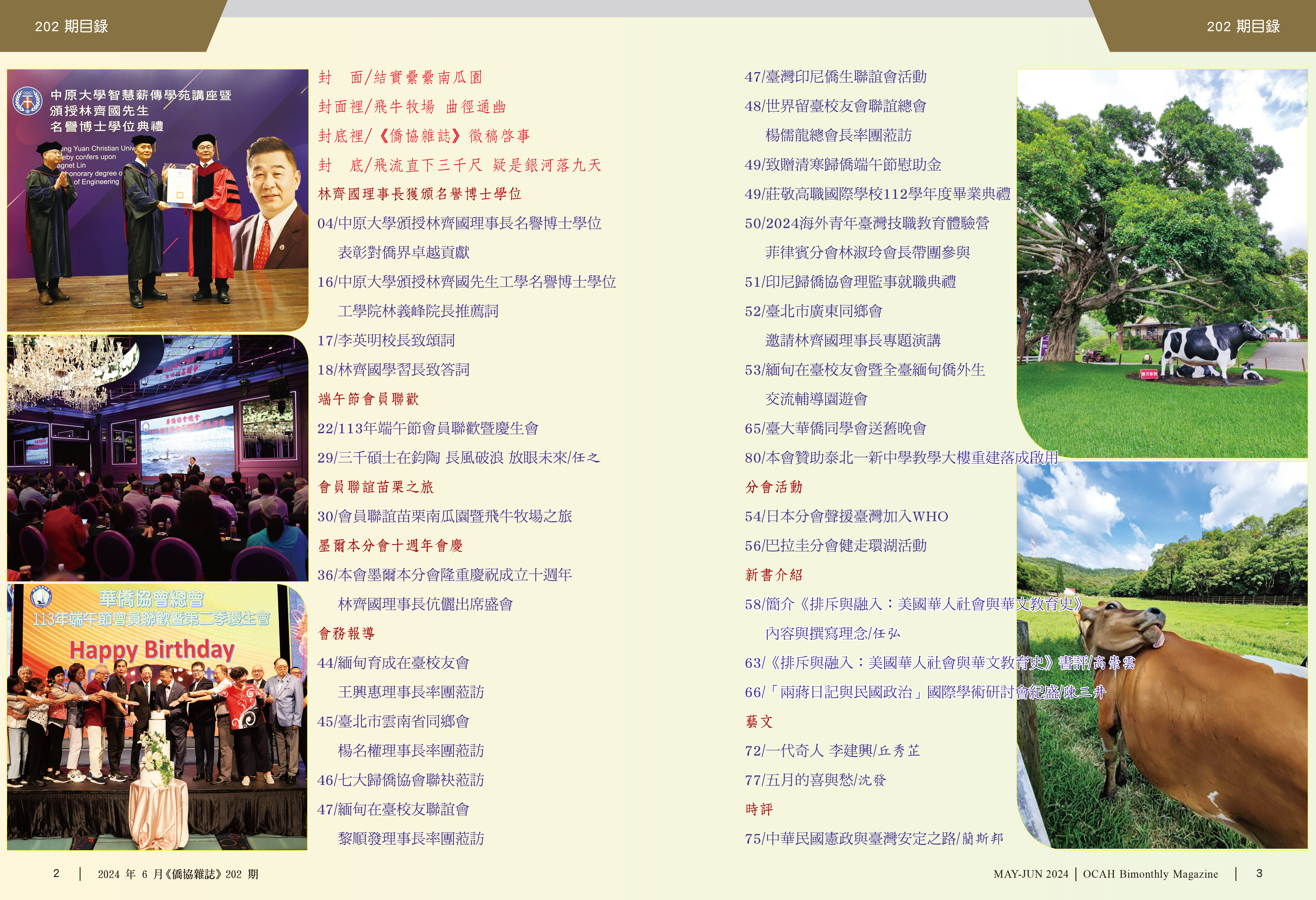Click the association logo on birthday banner
Image resolution: width=1316 pixels, height=900 pixels.
(x=41, y=597)
